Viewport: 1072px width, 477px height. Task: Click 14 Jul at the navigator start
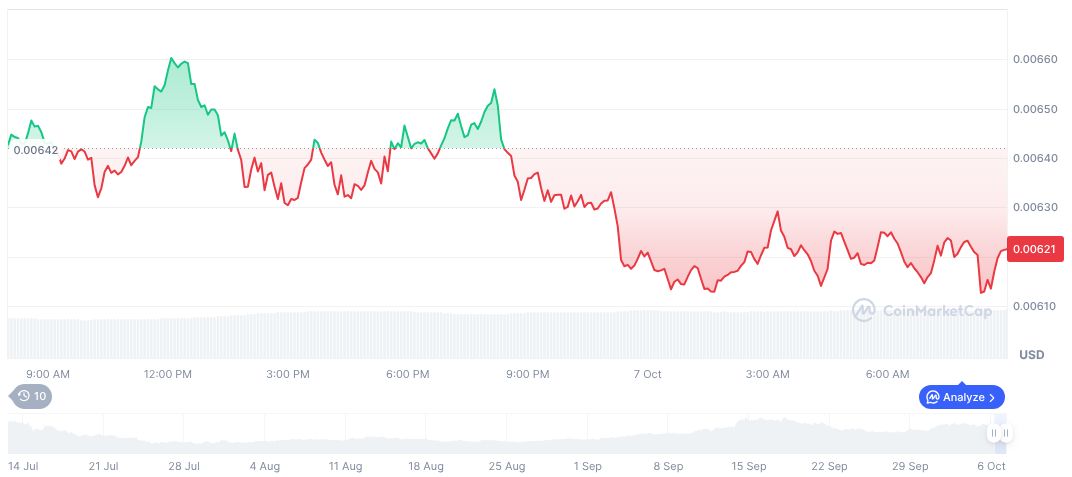[x=23, y=466]
